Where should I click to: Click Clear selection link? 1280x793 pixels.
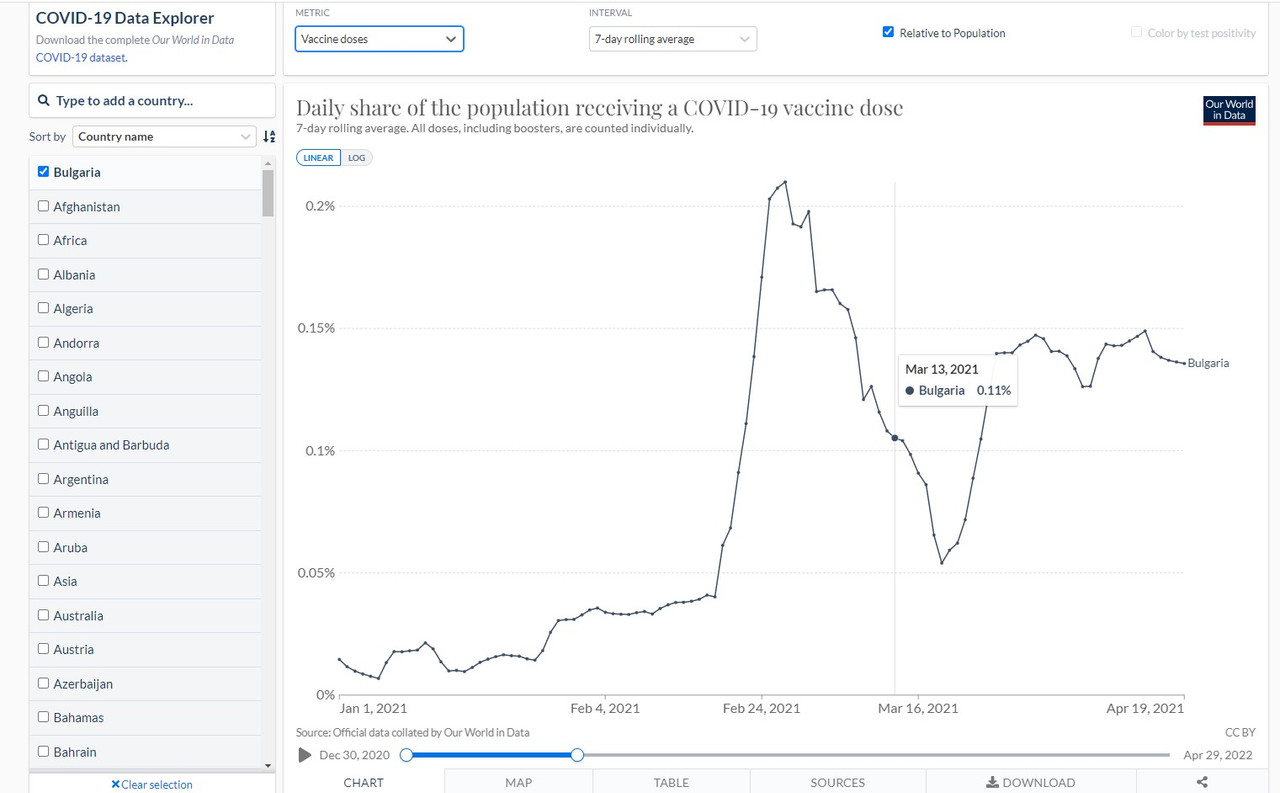152,785
